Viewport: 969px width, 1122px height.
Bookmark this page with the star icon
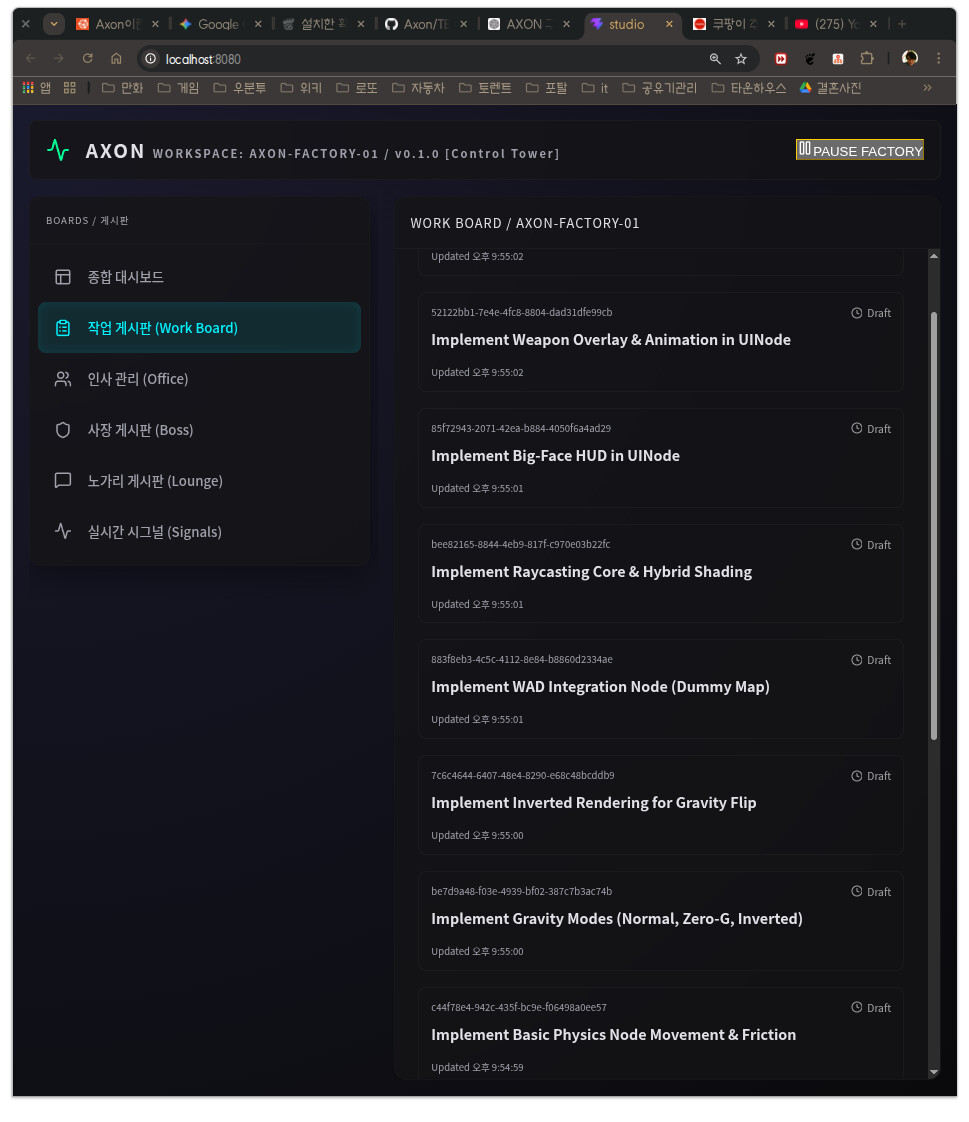[x=741, y=59]
